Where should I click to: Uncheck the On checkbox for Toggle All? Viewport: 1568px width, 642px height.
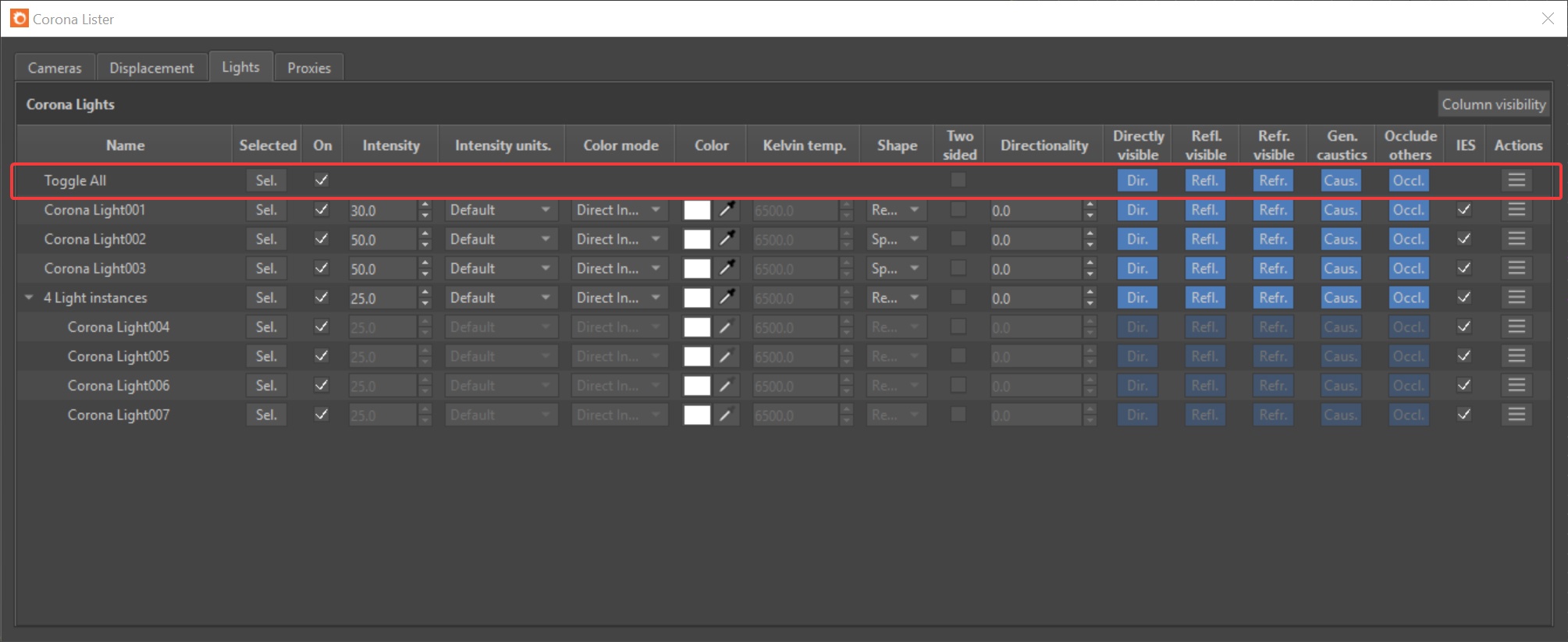point(321,180)
